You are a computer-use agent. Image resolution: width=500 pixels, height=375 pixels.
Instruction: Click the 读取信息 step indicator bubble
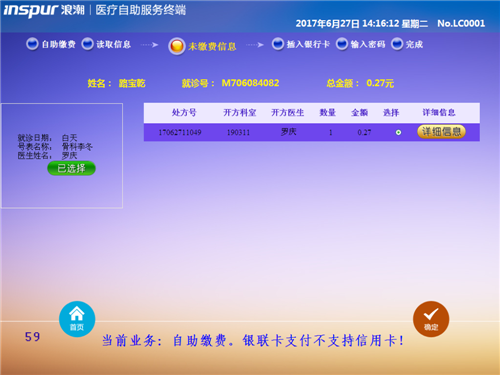tap(87, 44)
